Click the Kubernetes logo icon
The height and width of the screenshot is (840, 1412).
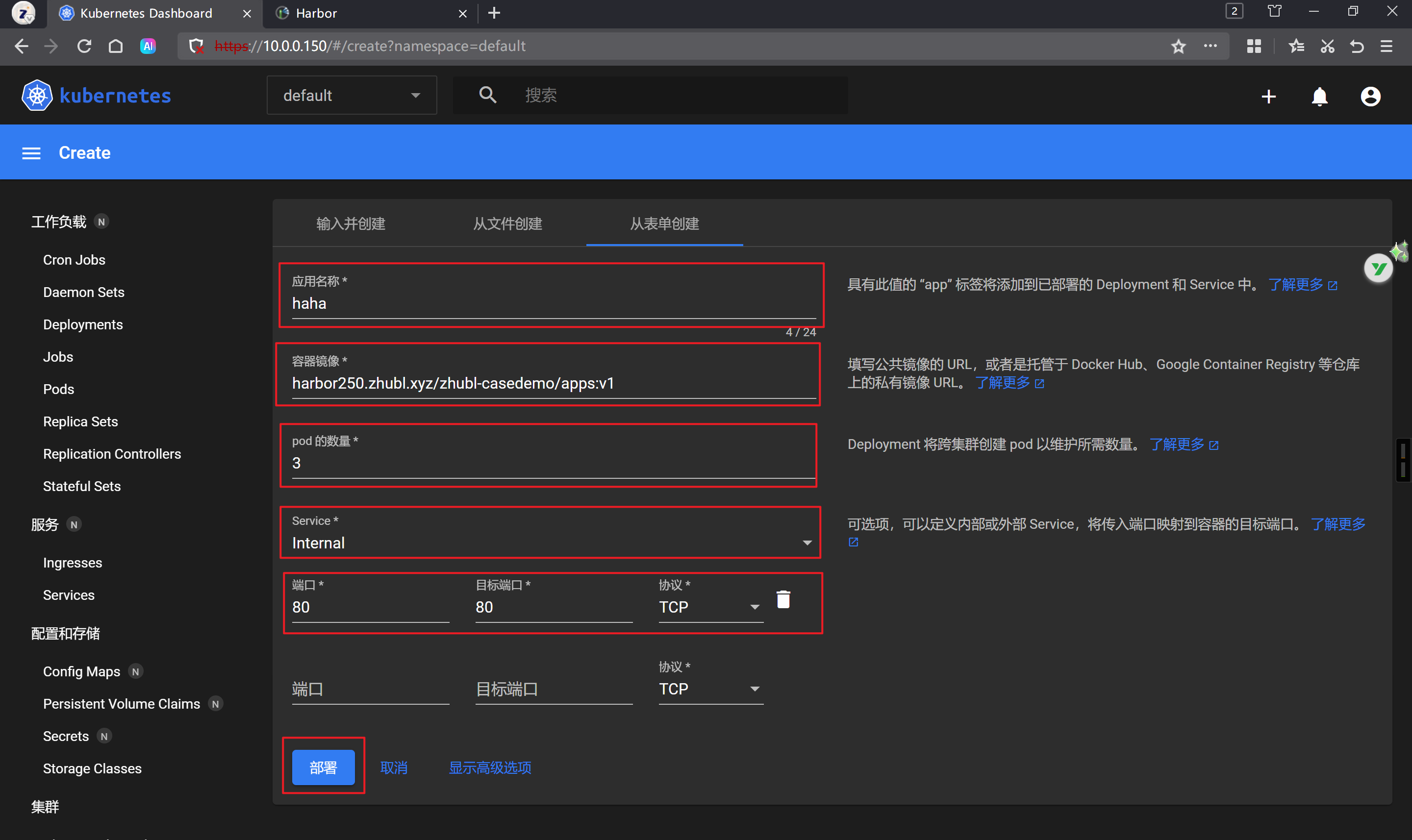click(x=37, y=95)
